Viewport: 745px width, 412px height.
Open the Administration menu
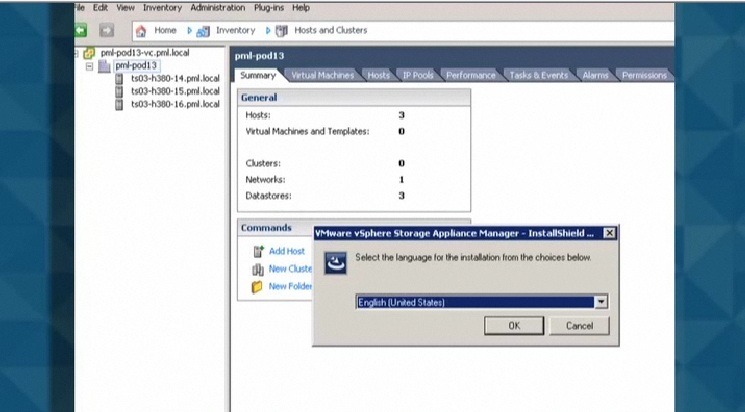click(218, 8)
